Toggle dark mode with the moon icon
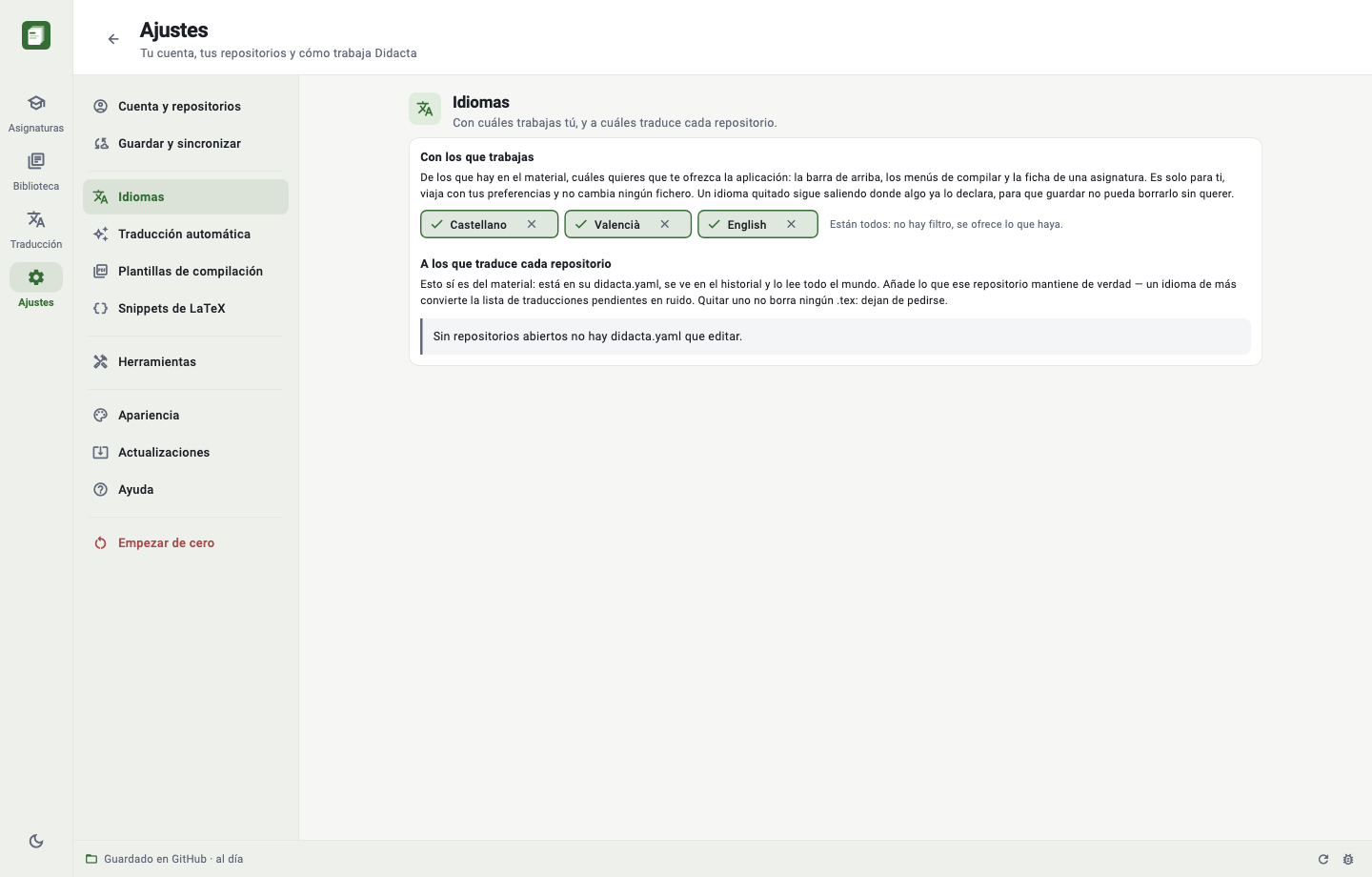 36,841
